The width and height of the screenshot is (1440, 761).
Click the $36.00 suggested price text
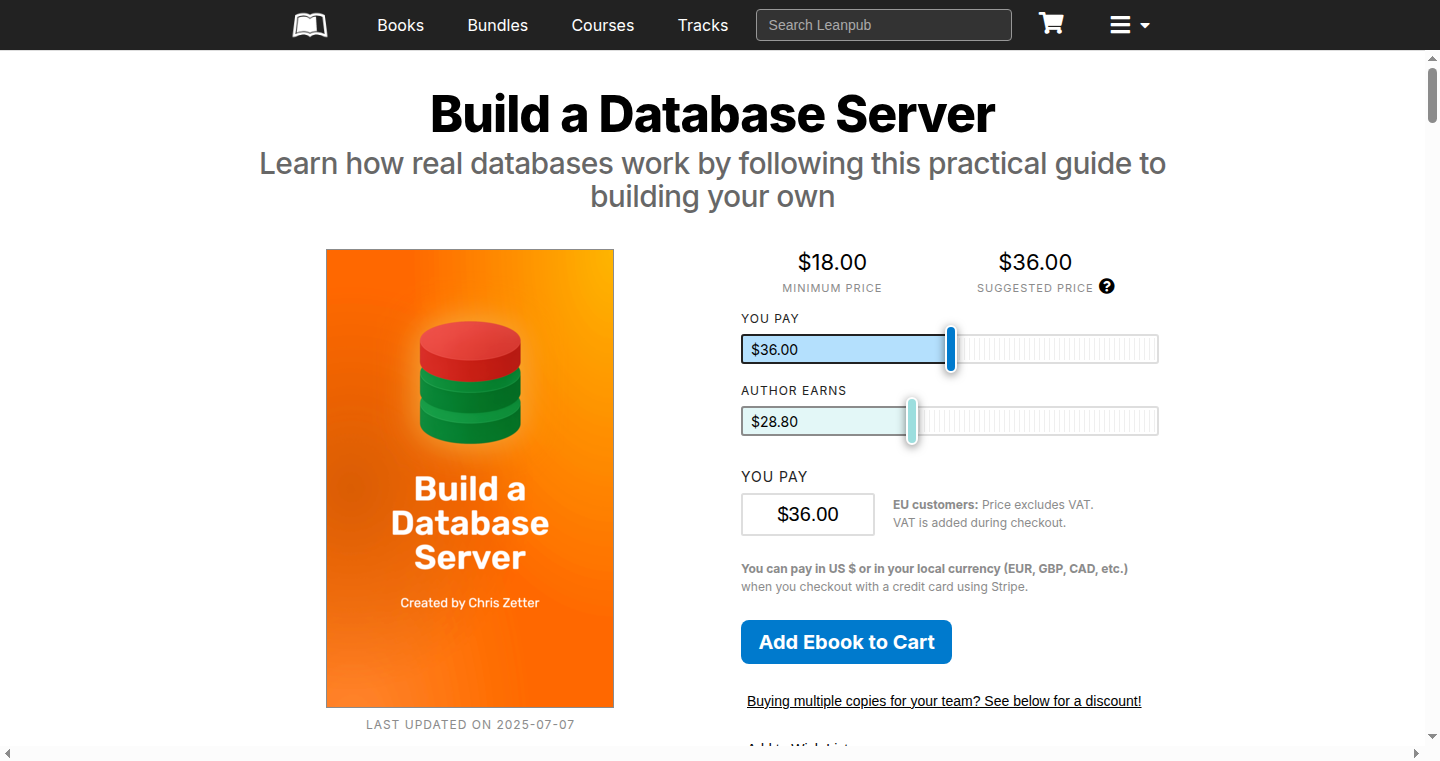(x=1035, y=262)
